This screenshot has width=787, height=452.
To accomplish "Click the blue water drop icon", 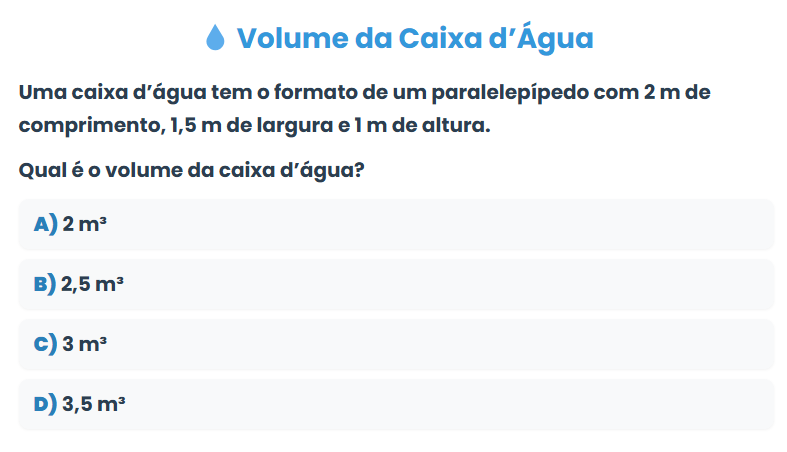I will 215,38.
